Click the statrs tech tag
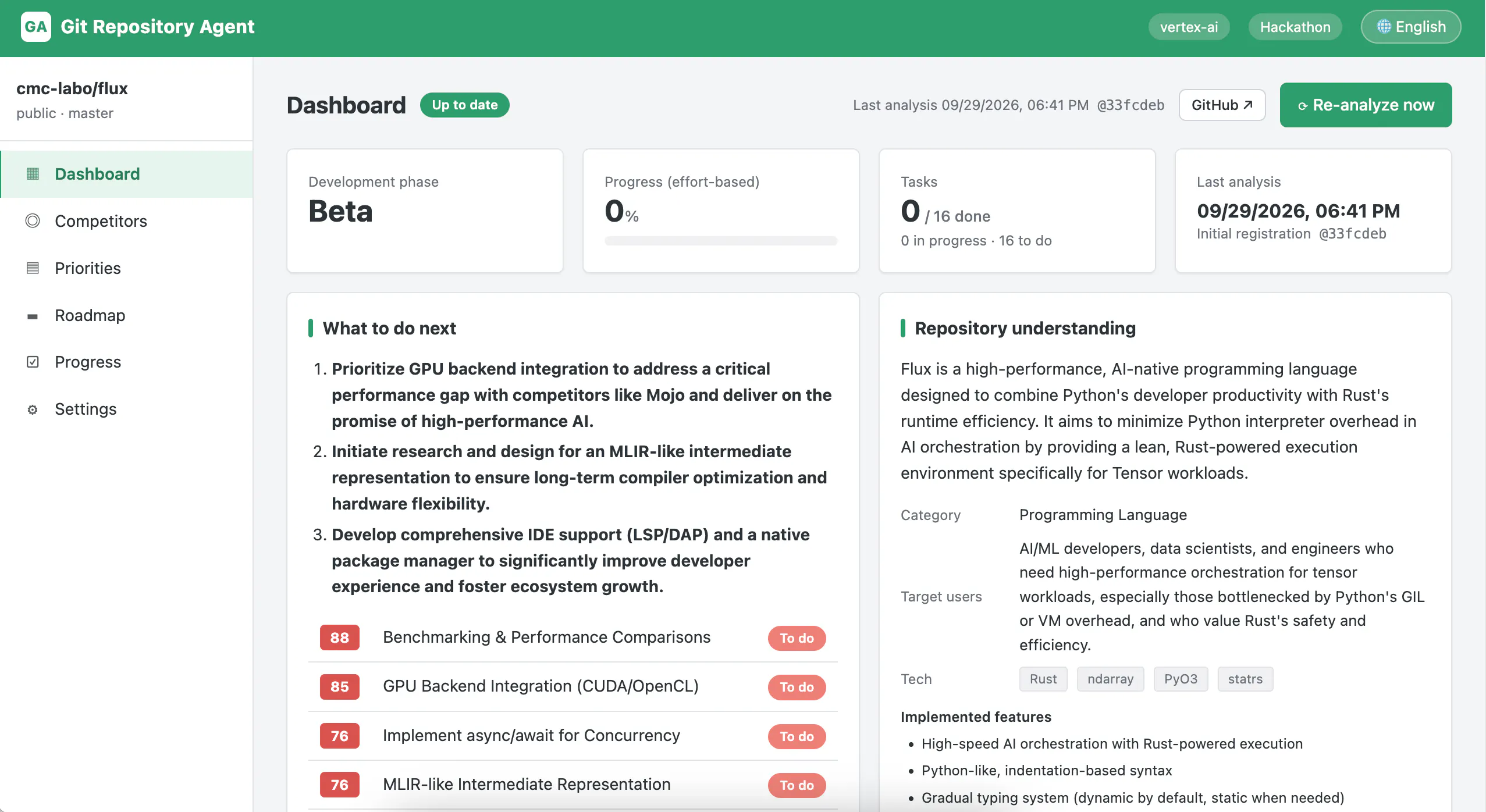The height and width of the screenshot is (812, 1486). coord(1245,679)
